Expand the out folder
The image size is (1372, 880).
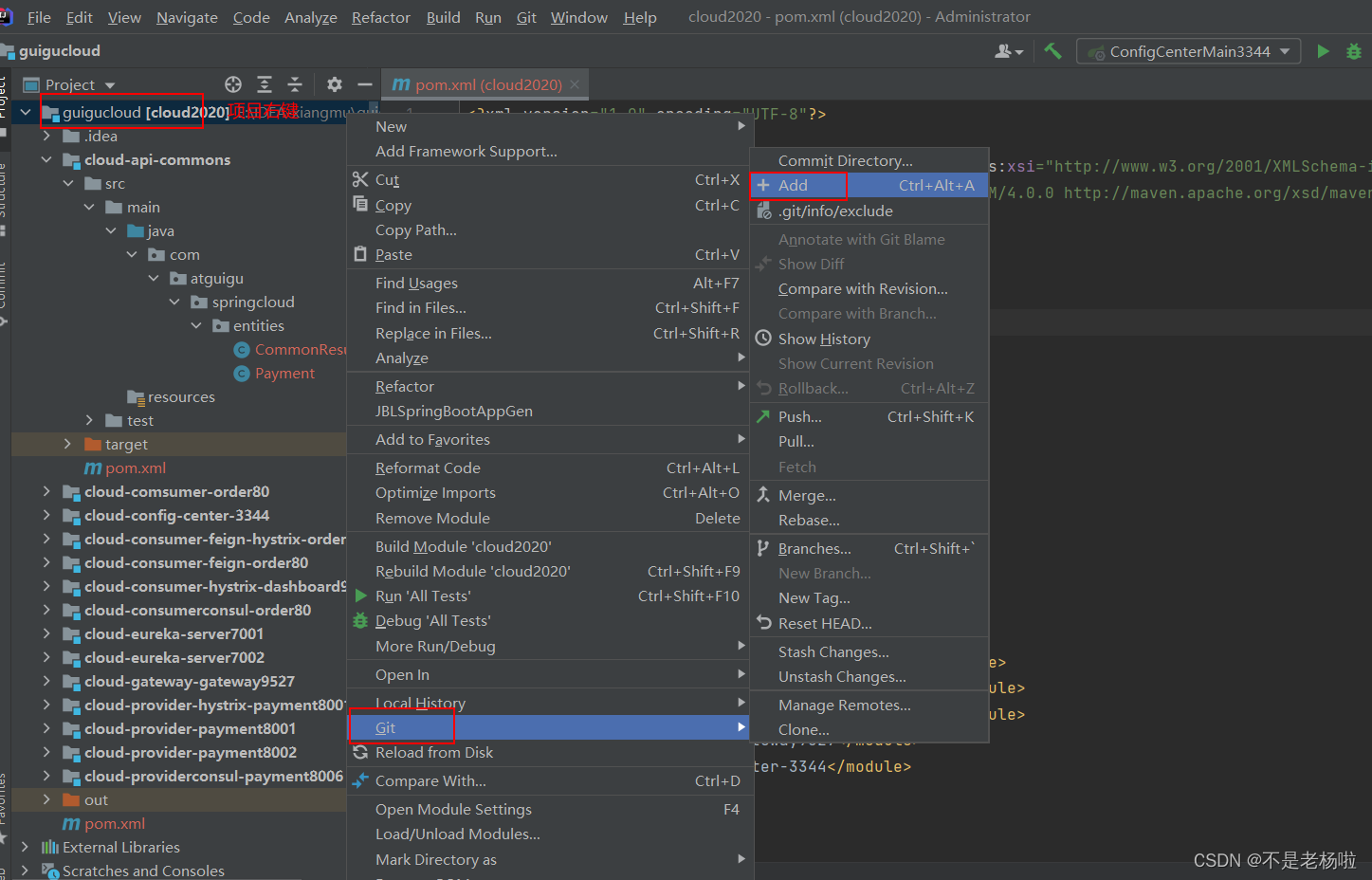coord(46,799)
